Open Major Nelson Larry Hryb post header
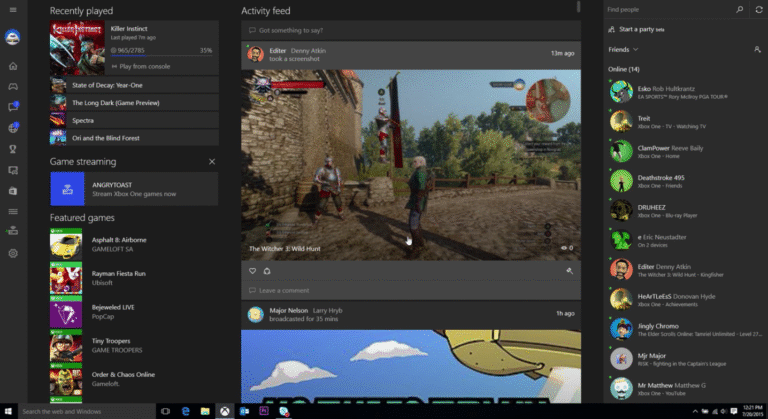Image resolution: width=768 pixels, height=419 pixels. (x=411, y=315)
